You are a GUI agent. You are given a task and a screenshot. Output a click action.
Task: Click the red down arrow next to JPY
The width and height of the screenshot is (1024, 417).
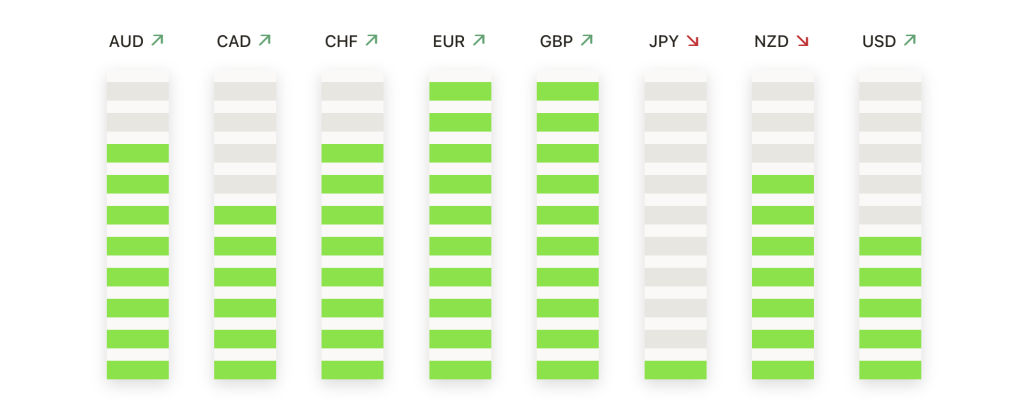[692, 41]
